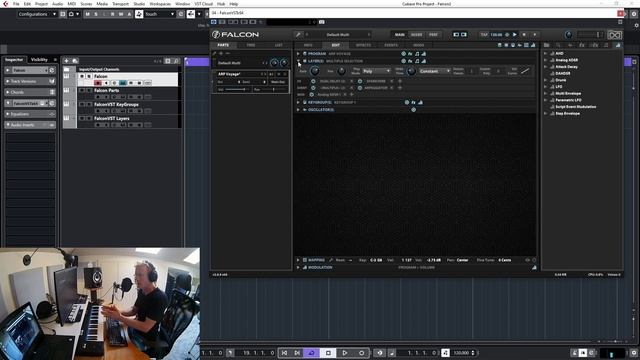Open the File menu
The image size is (640, 360).
(x=16, y=4)
